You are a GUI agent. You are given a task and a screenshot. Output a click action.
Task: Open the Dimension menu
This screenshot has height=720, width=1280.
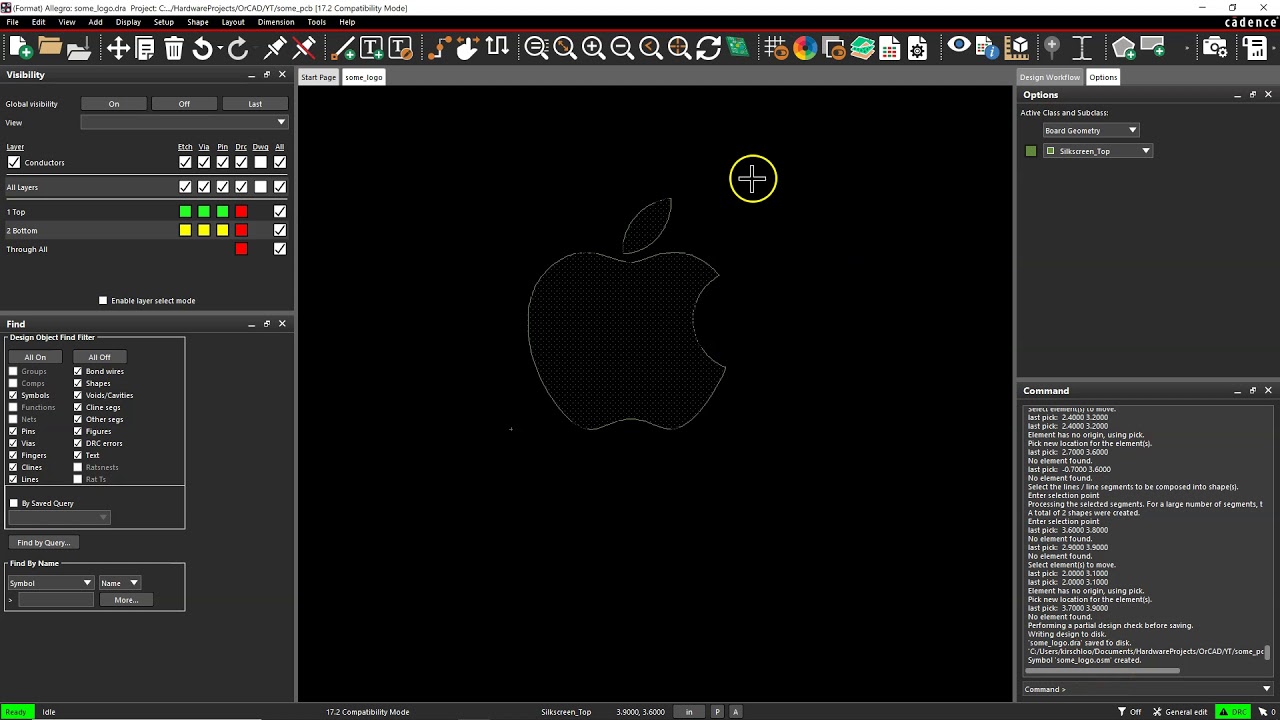[x=276, y=22]
